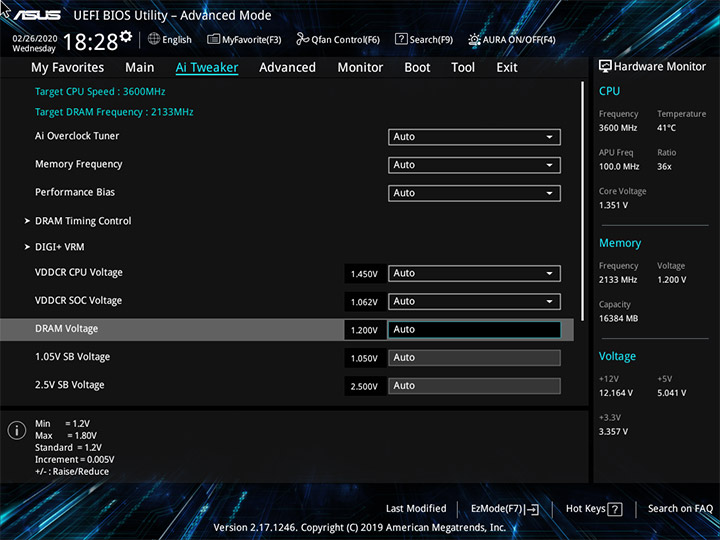The image size is (720, 540).
Task: Click the 2.5V SB Voltage field
Action: [474, 386]
